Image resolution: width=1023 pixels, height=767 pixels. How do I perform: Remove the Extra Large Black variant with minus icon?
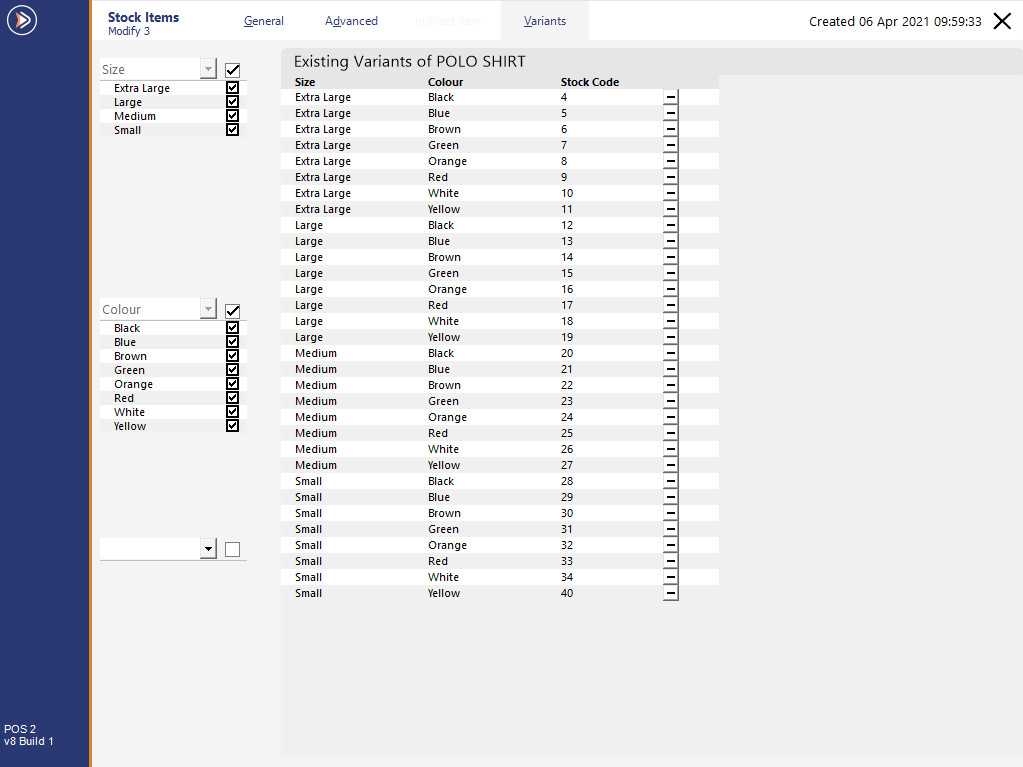(x=670, y=97)
